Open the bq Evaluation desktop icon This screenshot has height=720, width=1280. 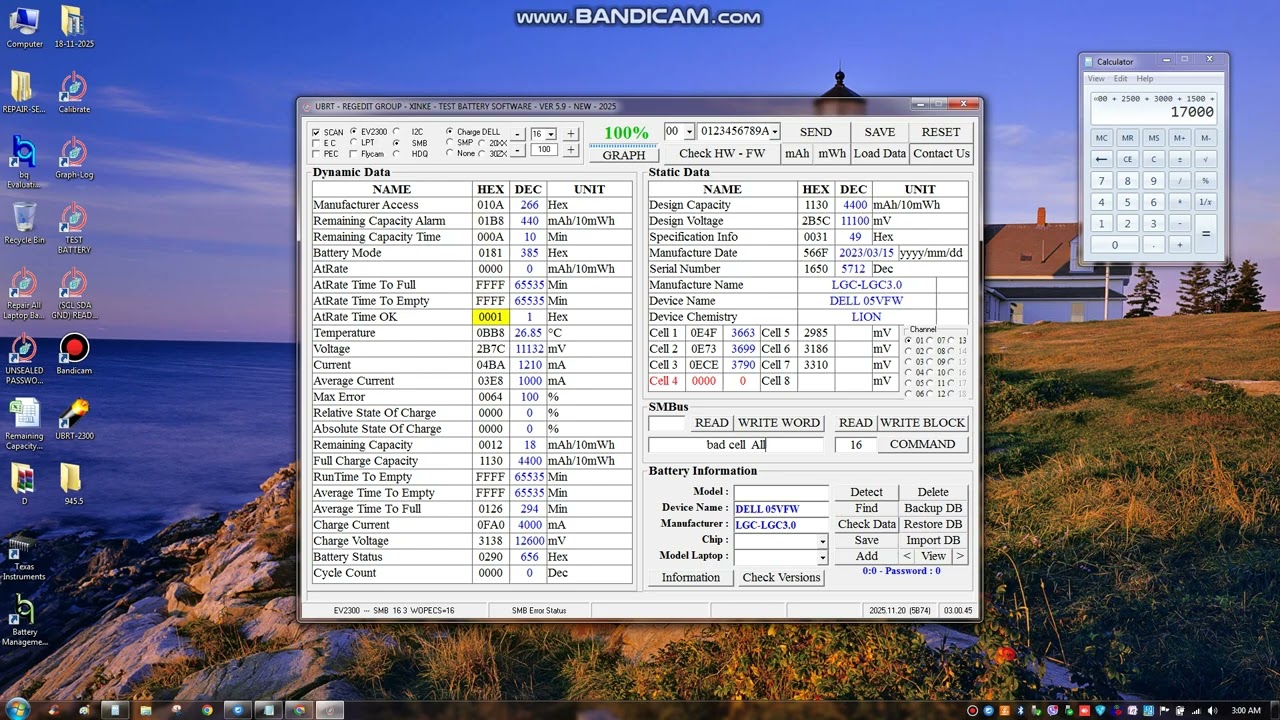24,162
